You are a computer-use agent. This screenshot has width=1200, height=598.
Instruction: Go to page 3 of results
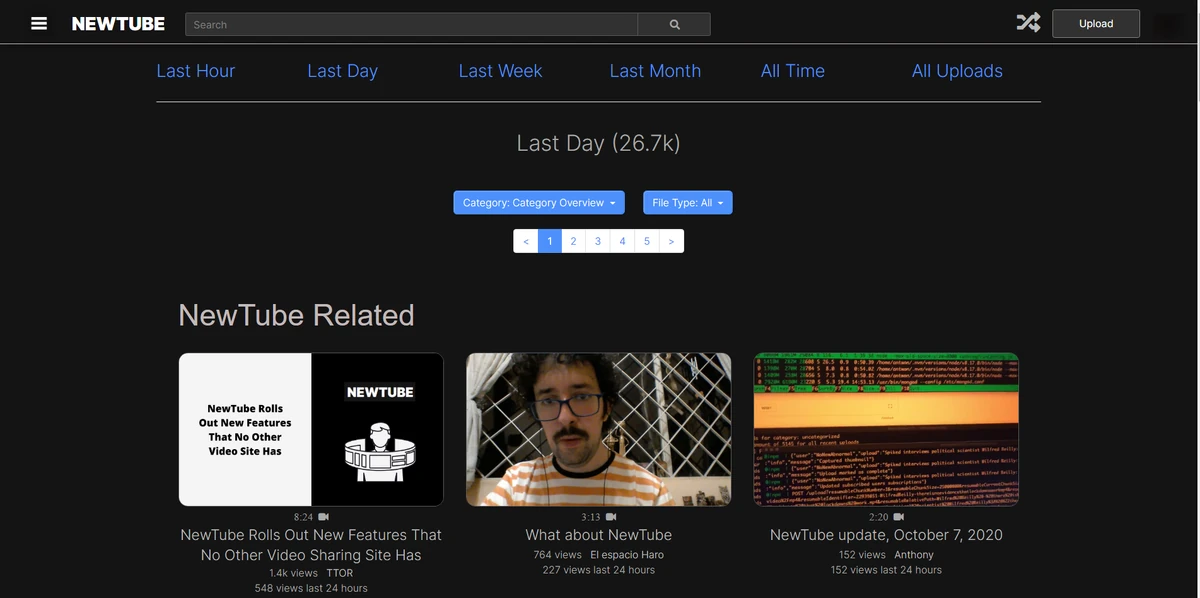pos(597,240)
